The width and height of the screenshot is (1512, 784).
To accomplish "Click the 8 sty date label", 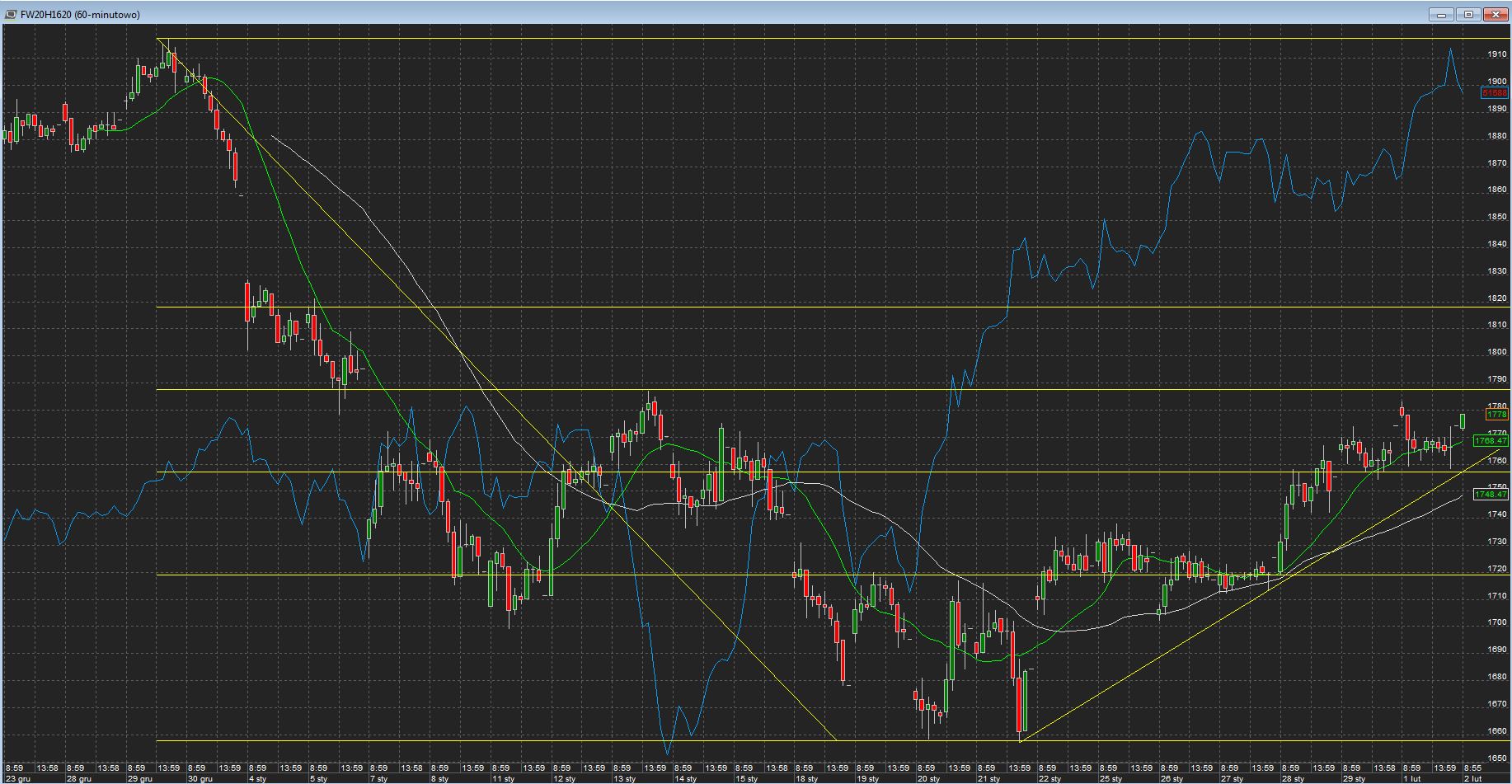I will coord(440,778).
